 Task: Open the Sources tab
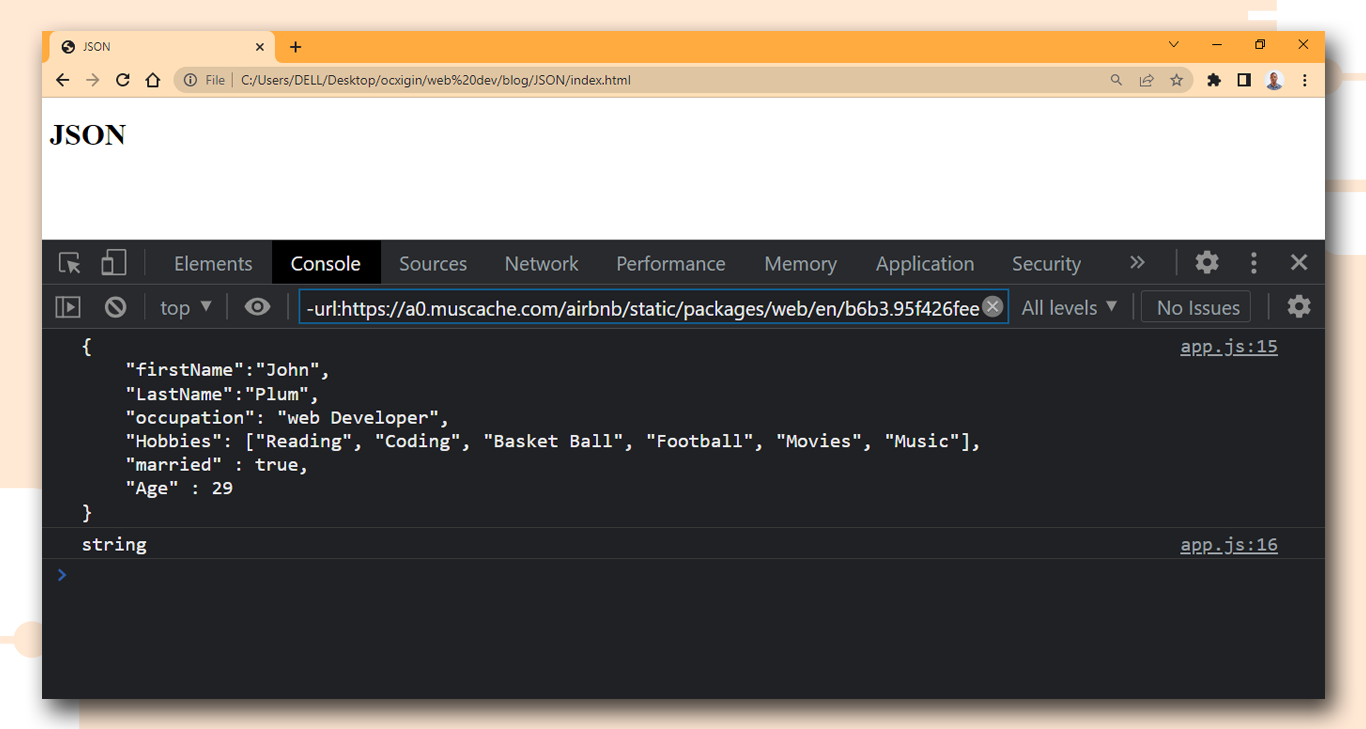point(433,264)
